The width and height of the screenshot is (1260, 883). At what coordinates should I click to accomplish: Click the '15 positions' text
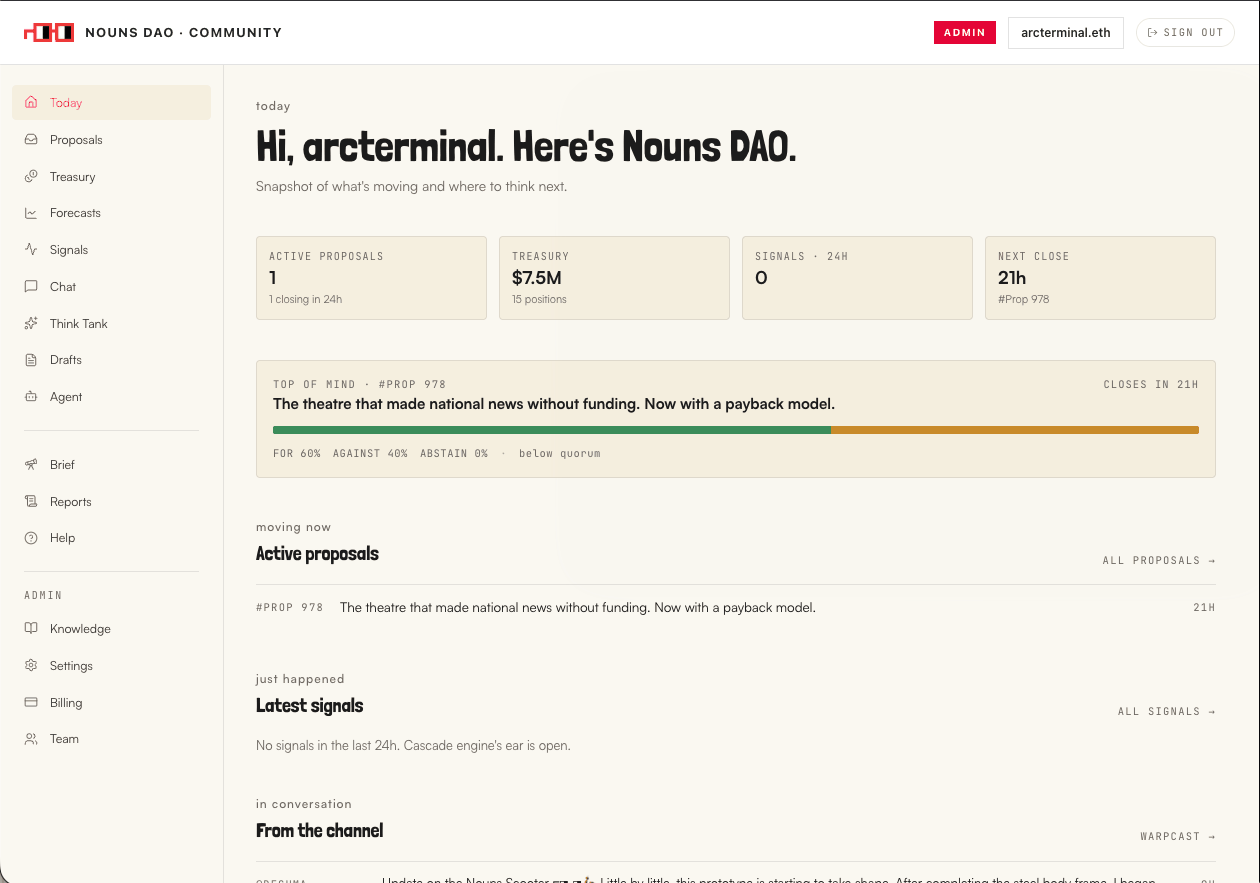539,299
